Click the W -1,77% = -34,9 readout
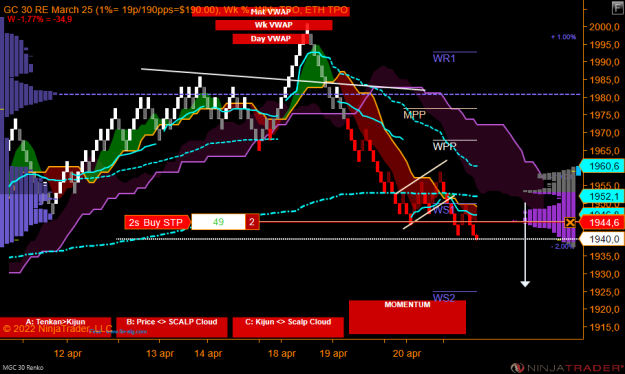625x374 pixels. 39,19
